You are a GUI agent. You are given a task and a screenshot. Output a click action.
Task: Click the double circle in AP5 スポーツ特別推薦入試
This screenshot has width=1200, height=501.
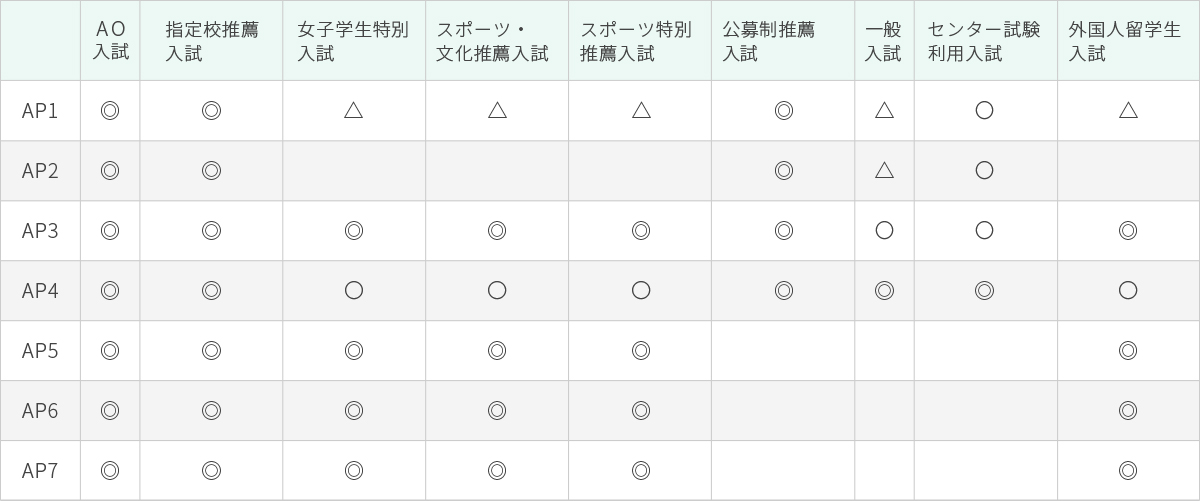(x=641, y=351)
